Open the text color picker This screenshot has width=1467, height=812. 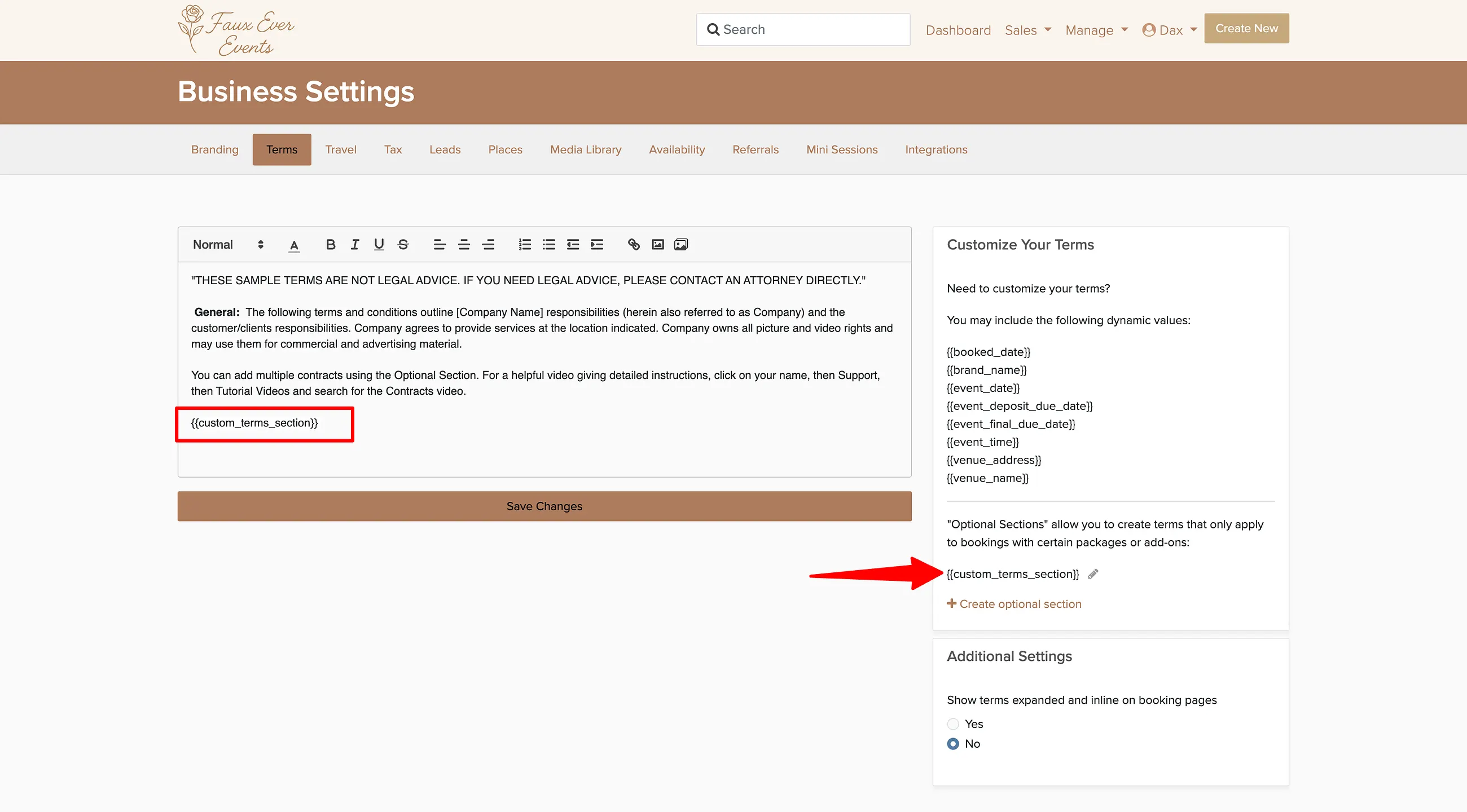pyautogui.click(x=294, y=245)
